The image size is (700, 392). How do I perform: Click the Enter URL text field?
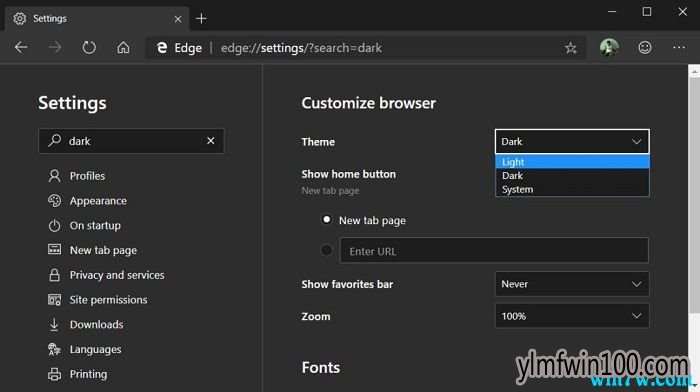pos(494,250)
